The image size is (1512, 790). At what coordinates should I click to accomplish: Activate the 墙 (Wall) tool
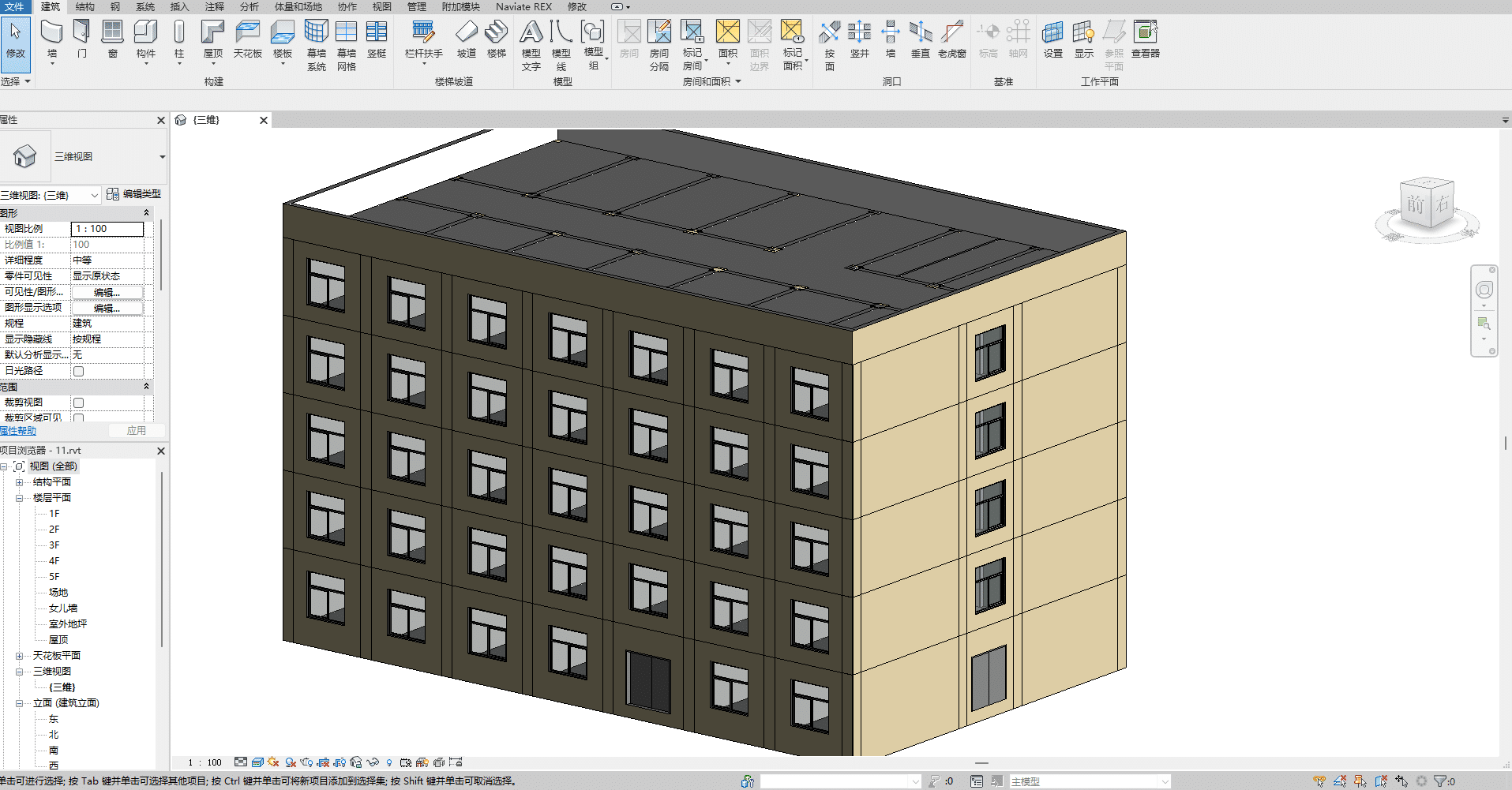pyautogui.click(x=52, y=41)
